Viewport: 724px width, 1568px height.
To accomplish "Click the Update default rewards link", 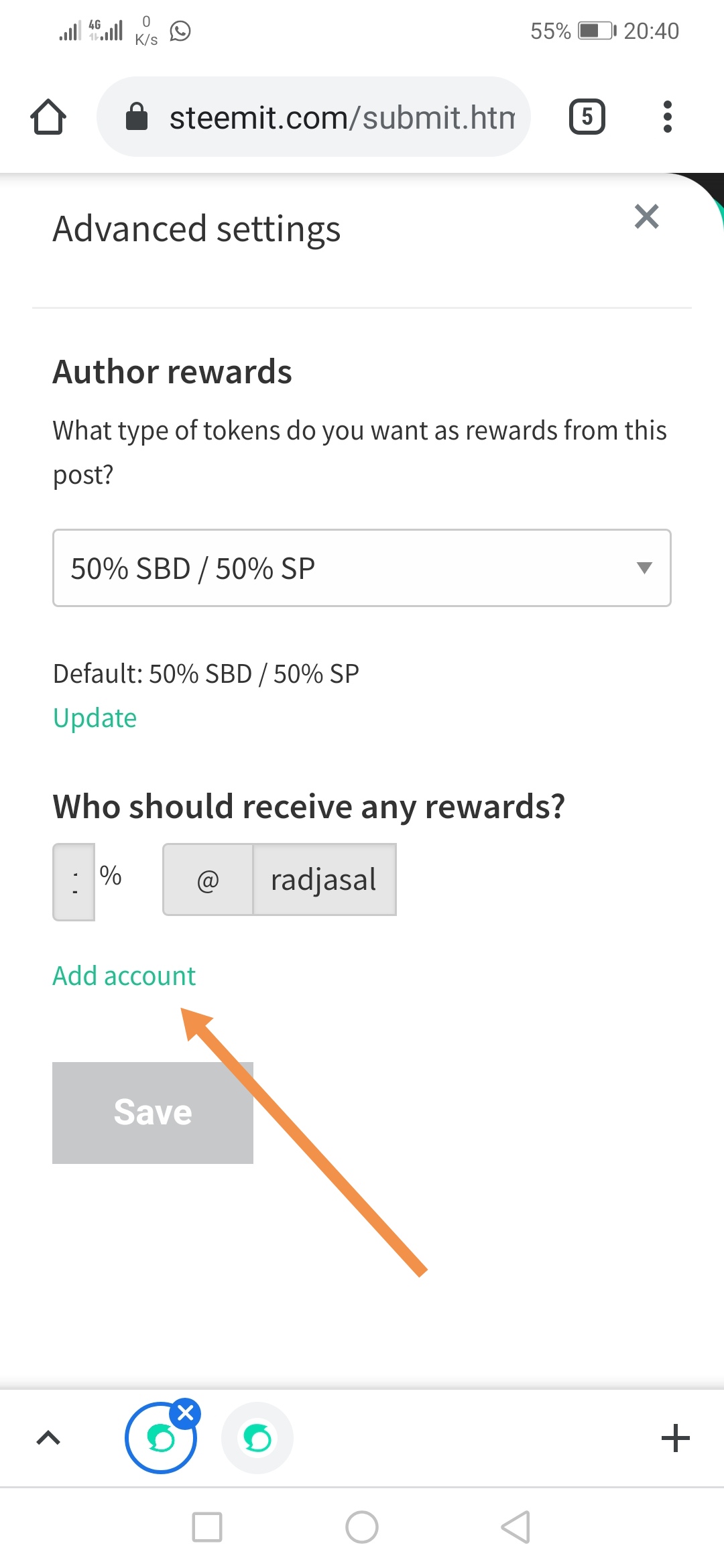I will click(x=95, y=718).
